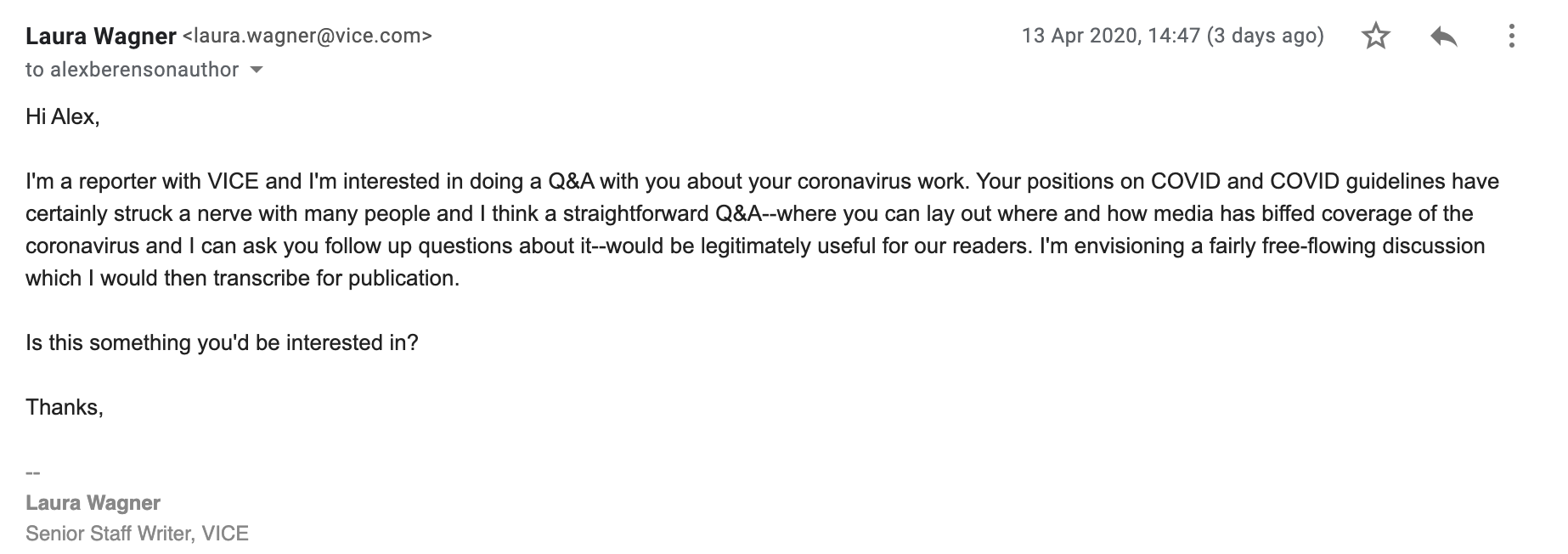The image size is (1568, 554).
Task: Reply using the arrow icon
Action: (1444, 36)
